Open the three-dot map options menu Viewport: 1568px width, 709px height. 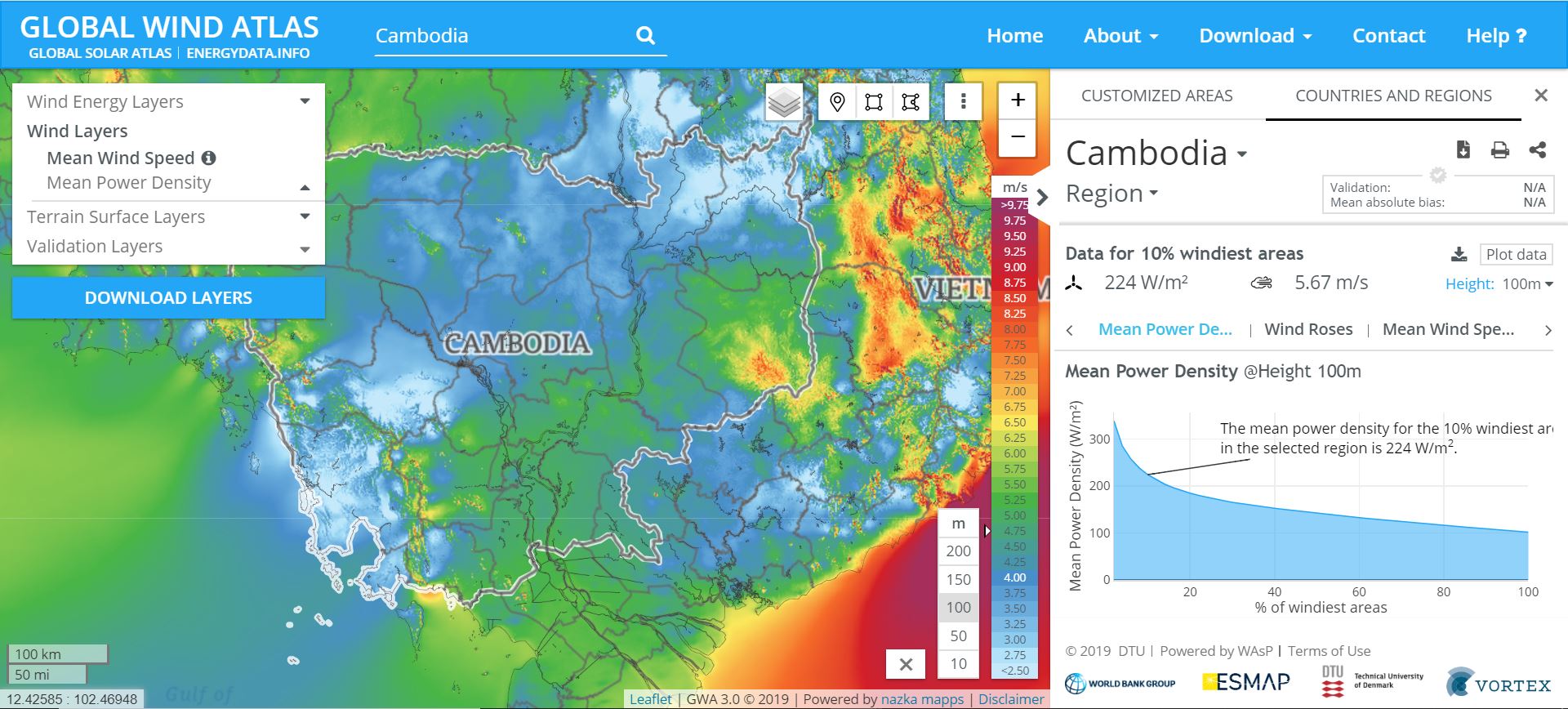coord(964,101)
